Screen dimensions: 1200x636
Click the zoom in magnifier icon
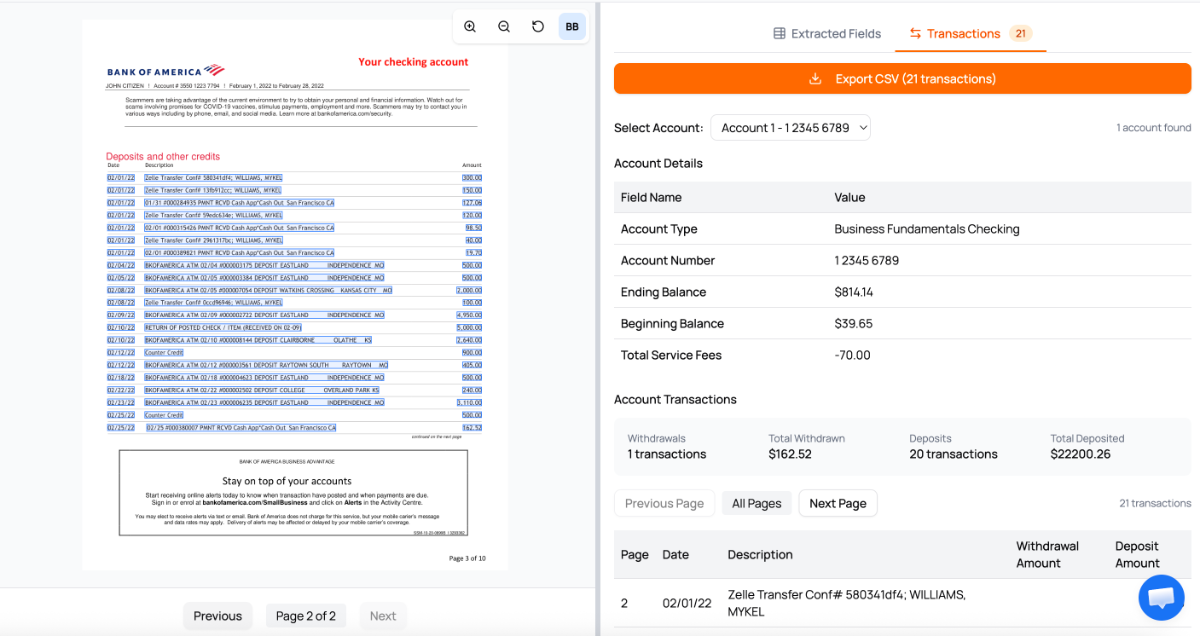(x=470, y=27)
